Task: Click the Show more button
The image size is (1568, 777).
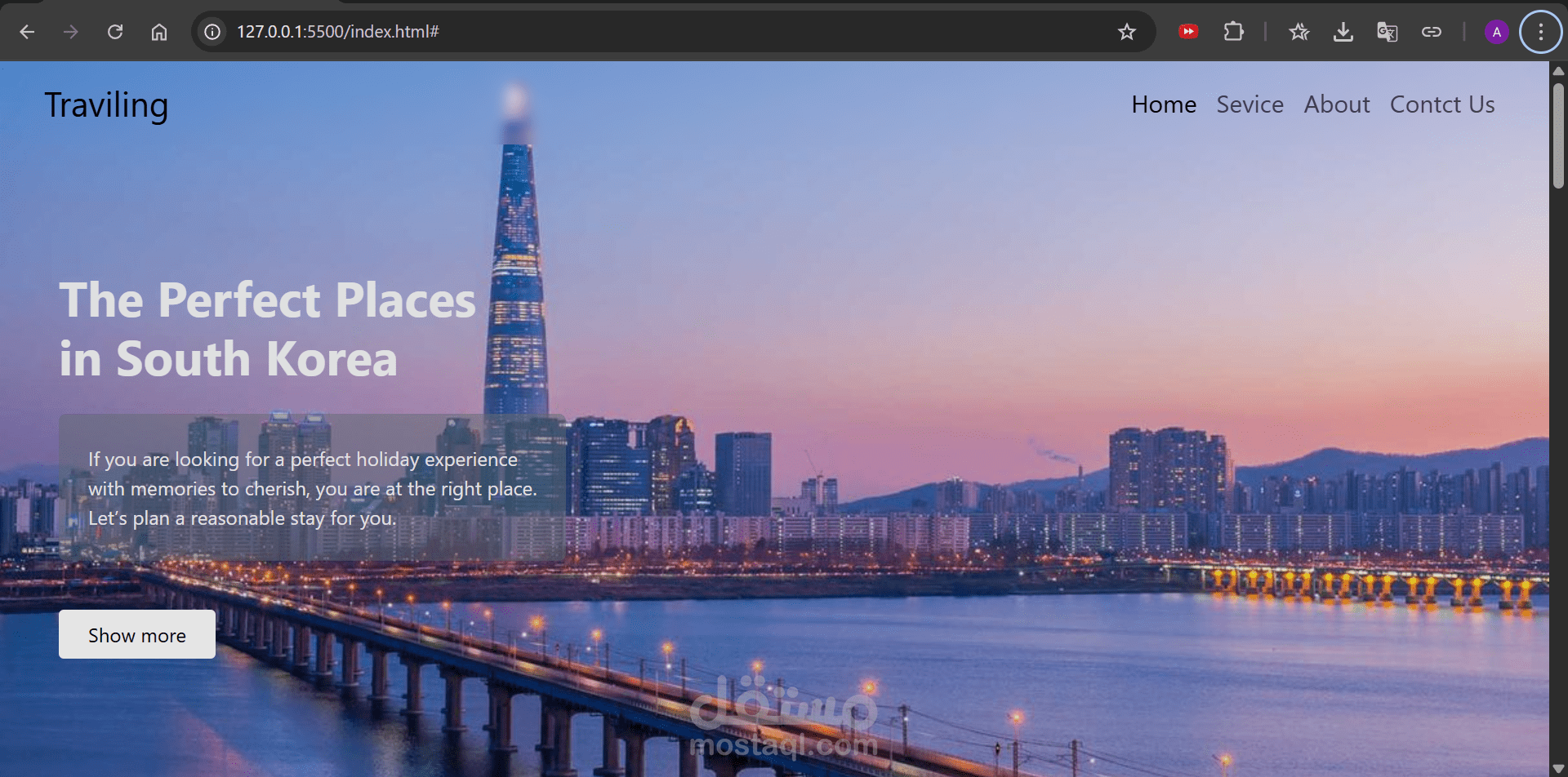Action: 136,634
